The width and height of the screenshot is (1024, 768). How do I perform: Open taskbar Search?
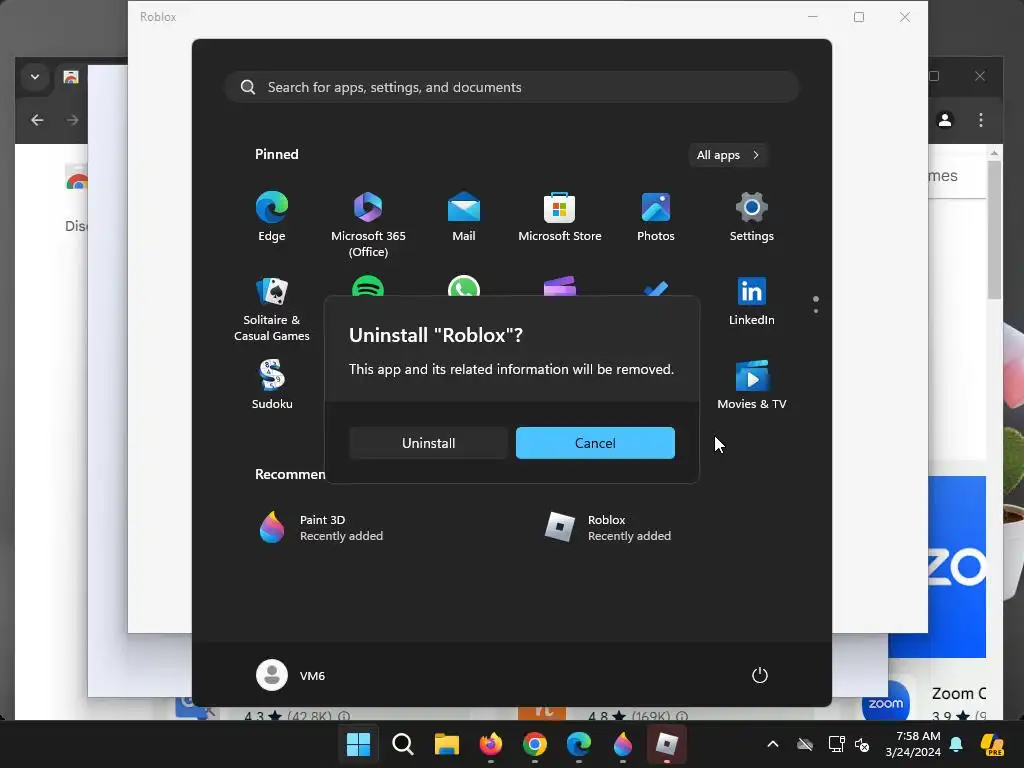coord(403,744)
